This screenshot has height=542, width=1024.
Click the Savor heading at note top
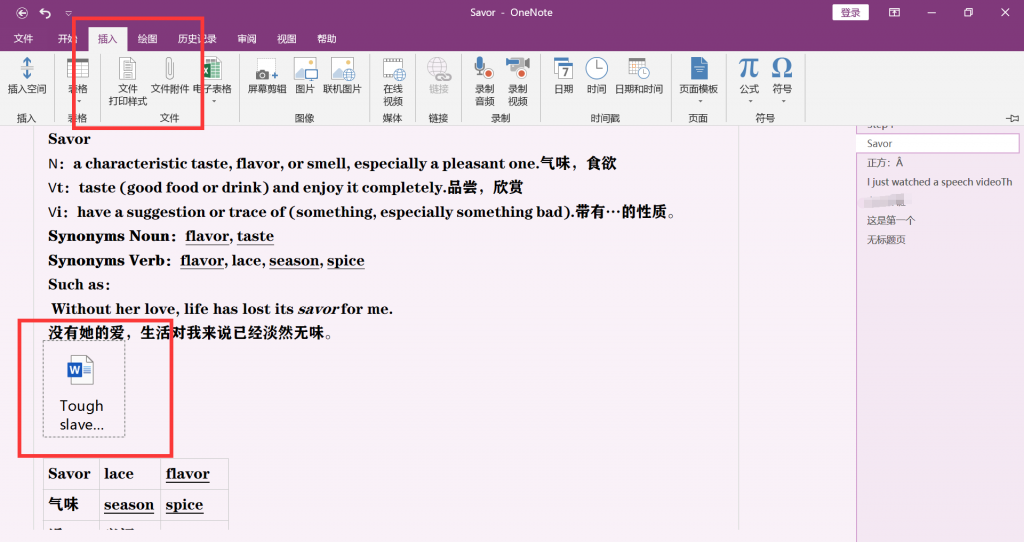pyautogui.click(x=69, y=139)
